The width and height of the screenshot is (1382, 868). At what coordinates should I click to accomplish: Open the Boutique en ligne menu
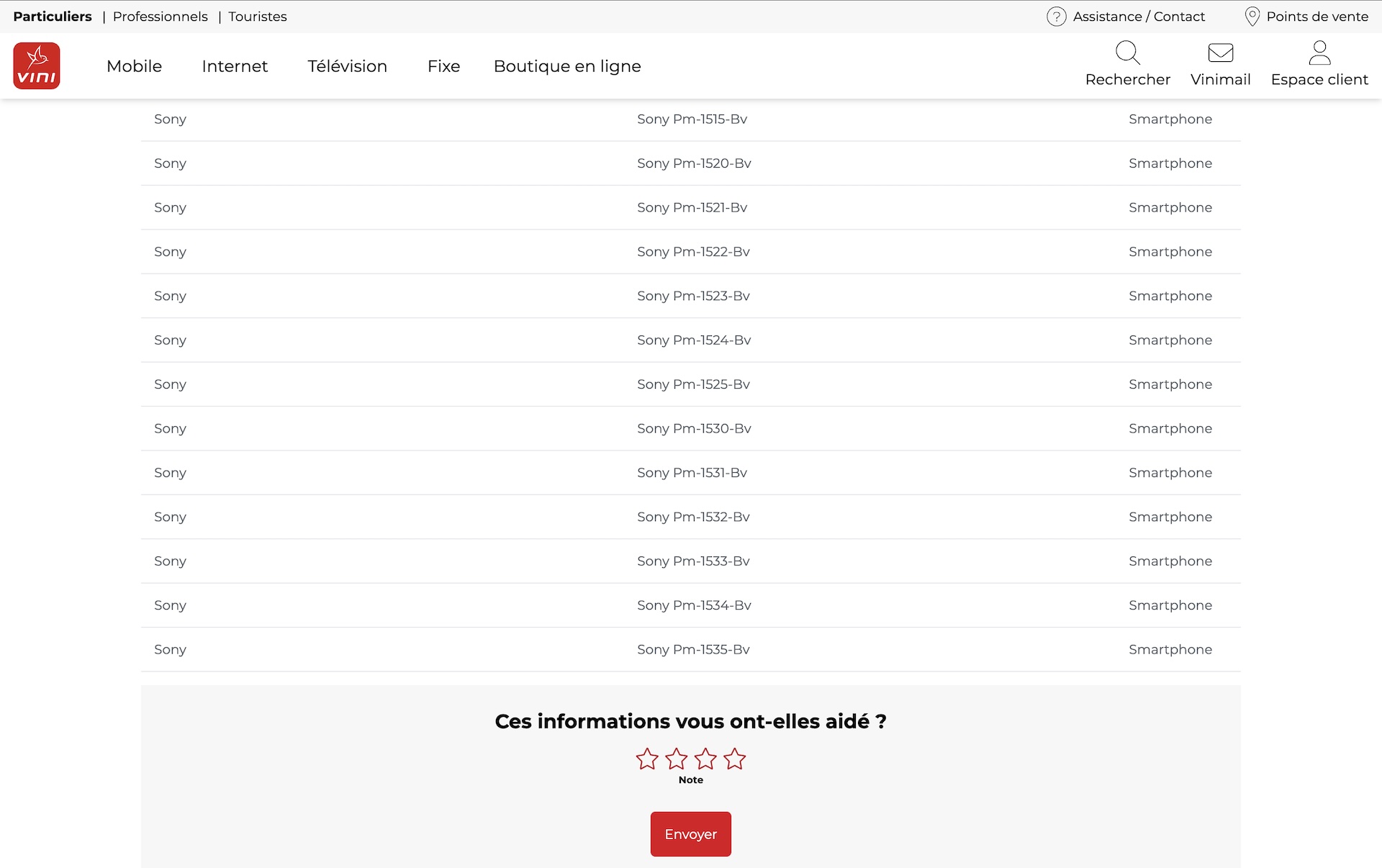point(567,66)
